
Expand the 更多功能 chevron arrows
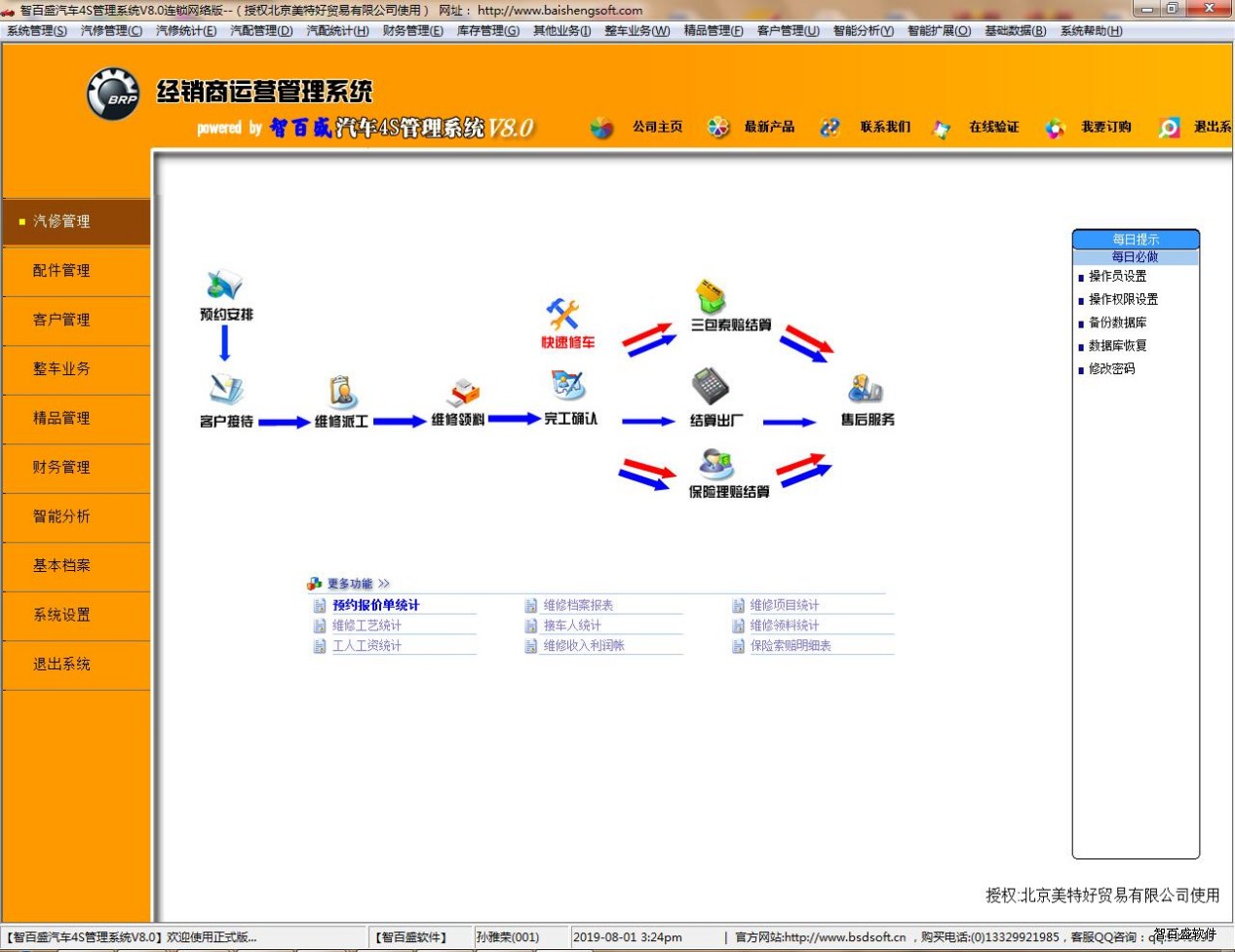pyautogui.click(x=384, y=584)
